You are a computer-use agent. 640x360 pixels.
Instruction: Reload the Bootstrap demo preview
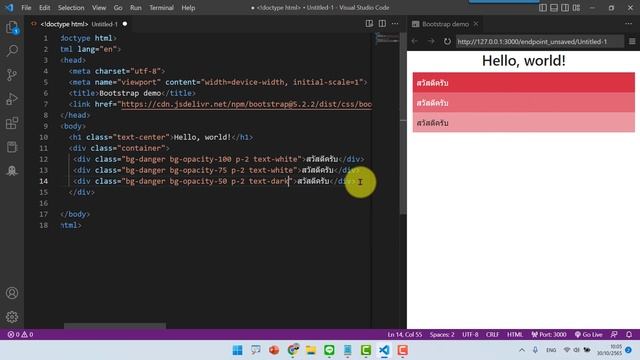coord(447,41)
